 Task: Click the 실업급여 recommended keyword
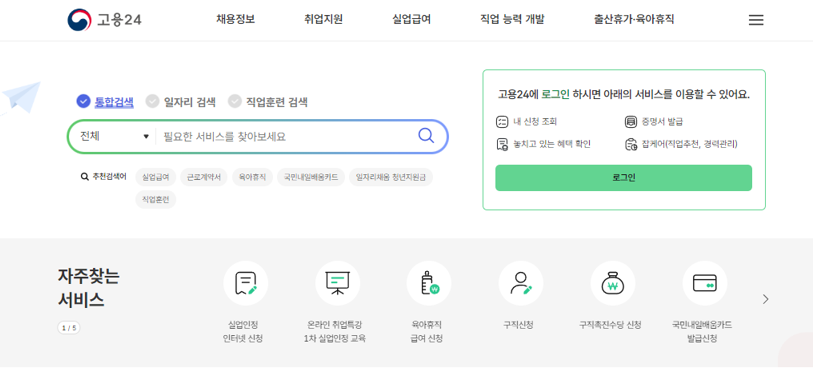pyautogui.click(x=156, y=177)
